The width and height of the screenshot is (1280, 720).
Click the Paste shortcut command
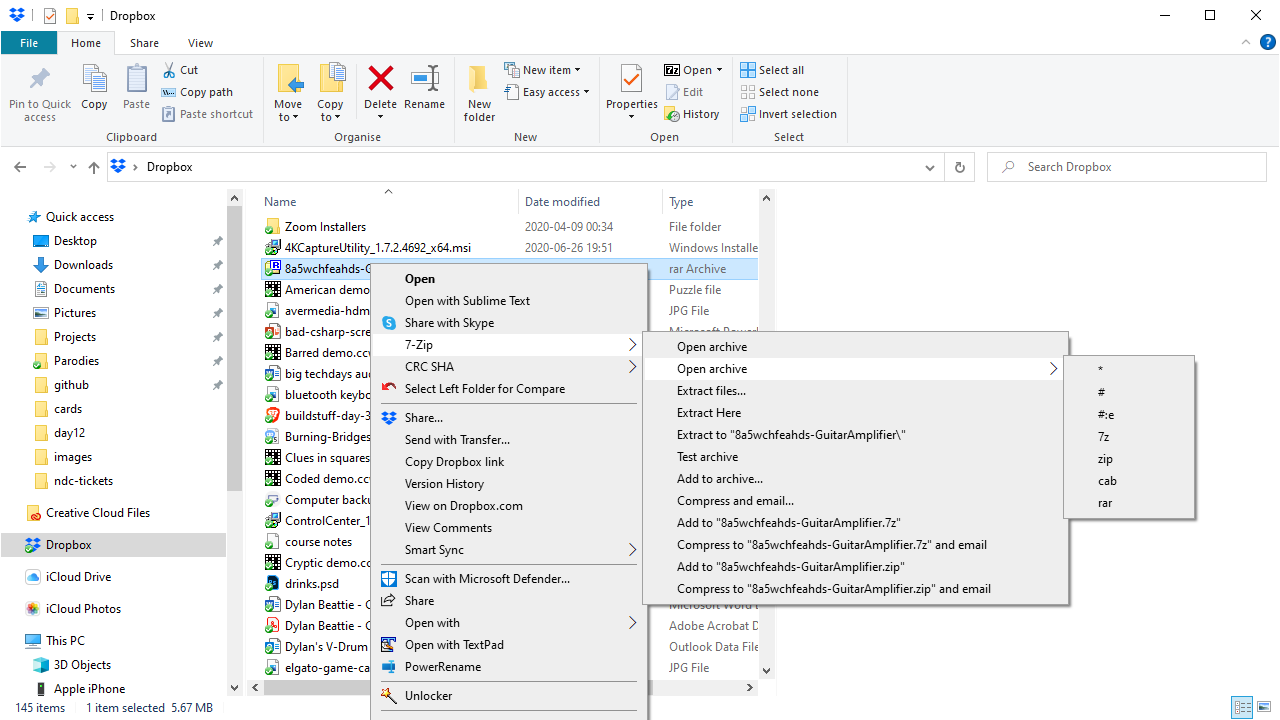click(208, 114)
